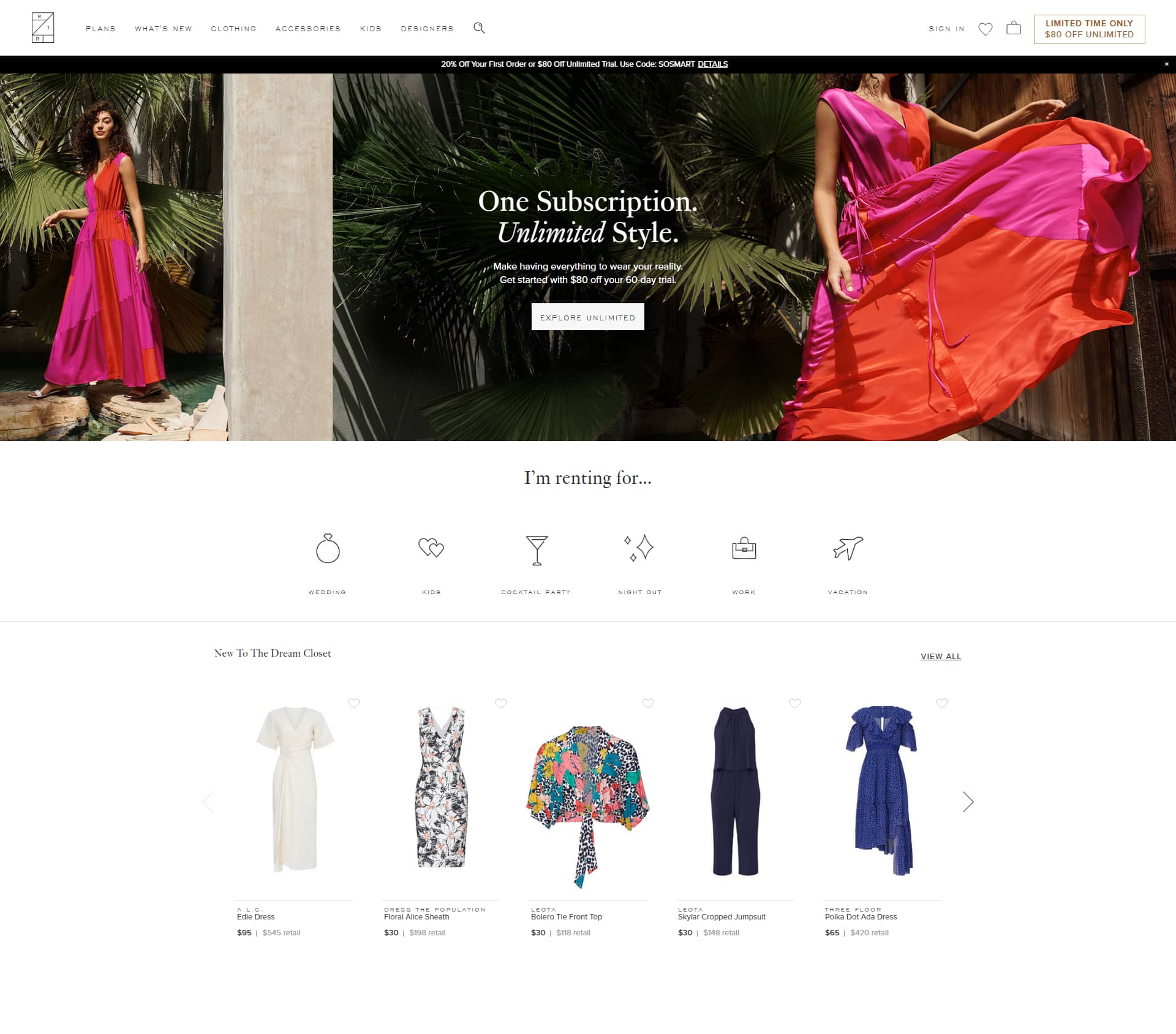Click the VIEW ALL new arrivals link
This screenshot has width=1176, height=1034.
940,656
